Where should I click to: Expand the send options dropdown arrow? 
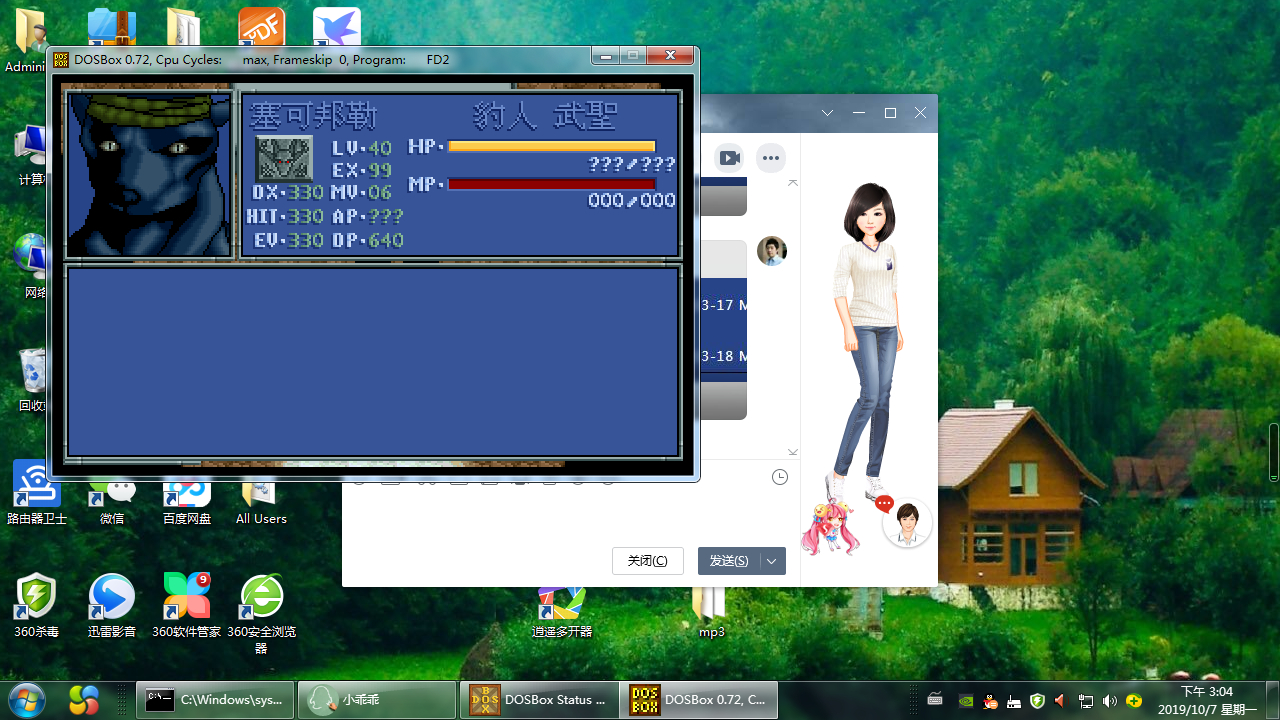tap(773, 561)
